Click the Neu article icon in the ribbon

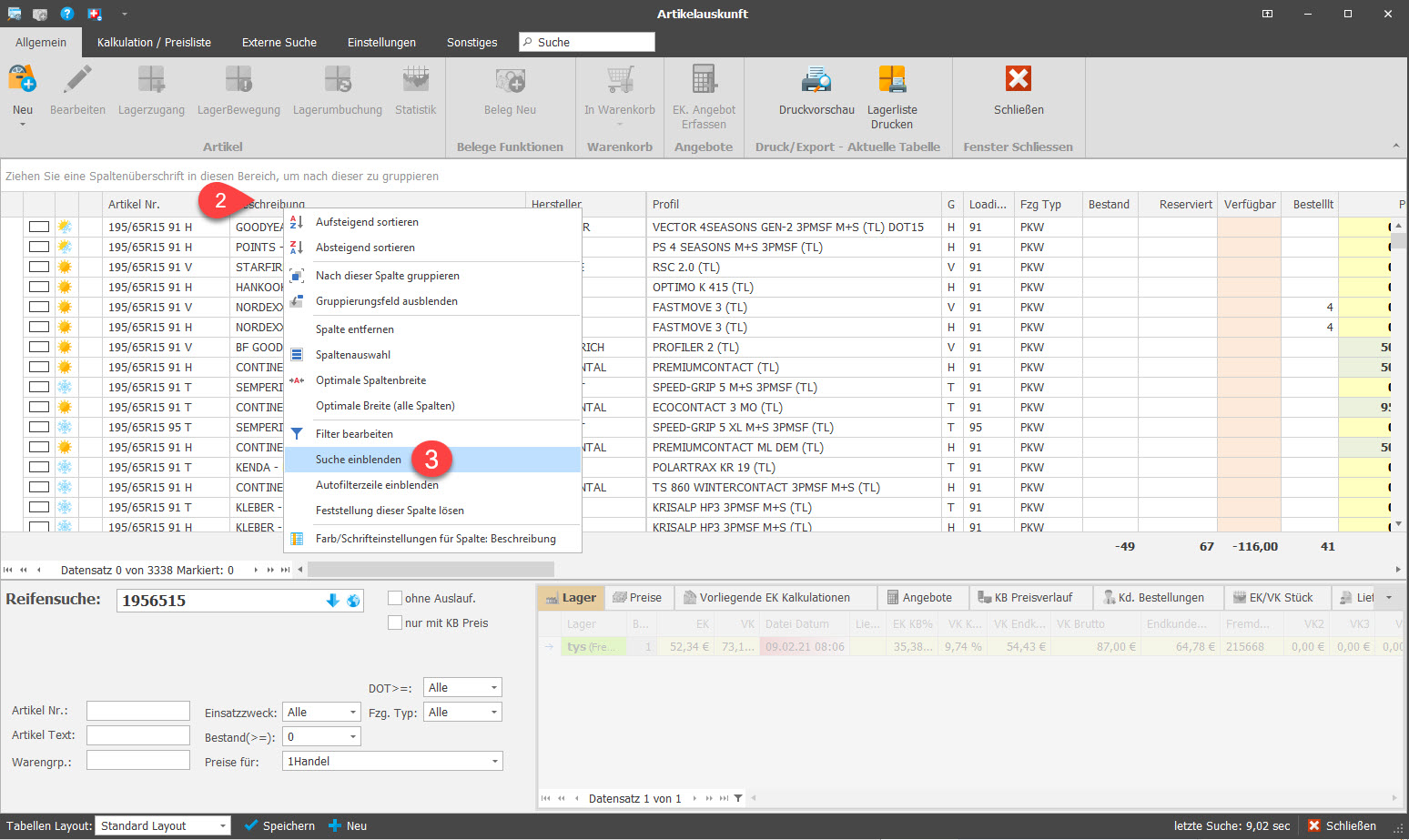pos(23,80)
